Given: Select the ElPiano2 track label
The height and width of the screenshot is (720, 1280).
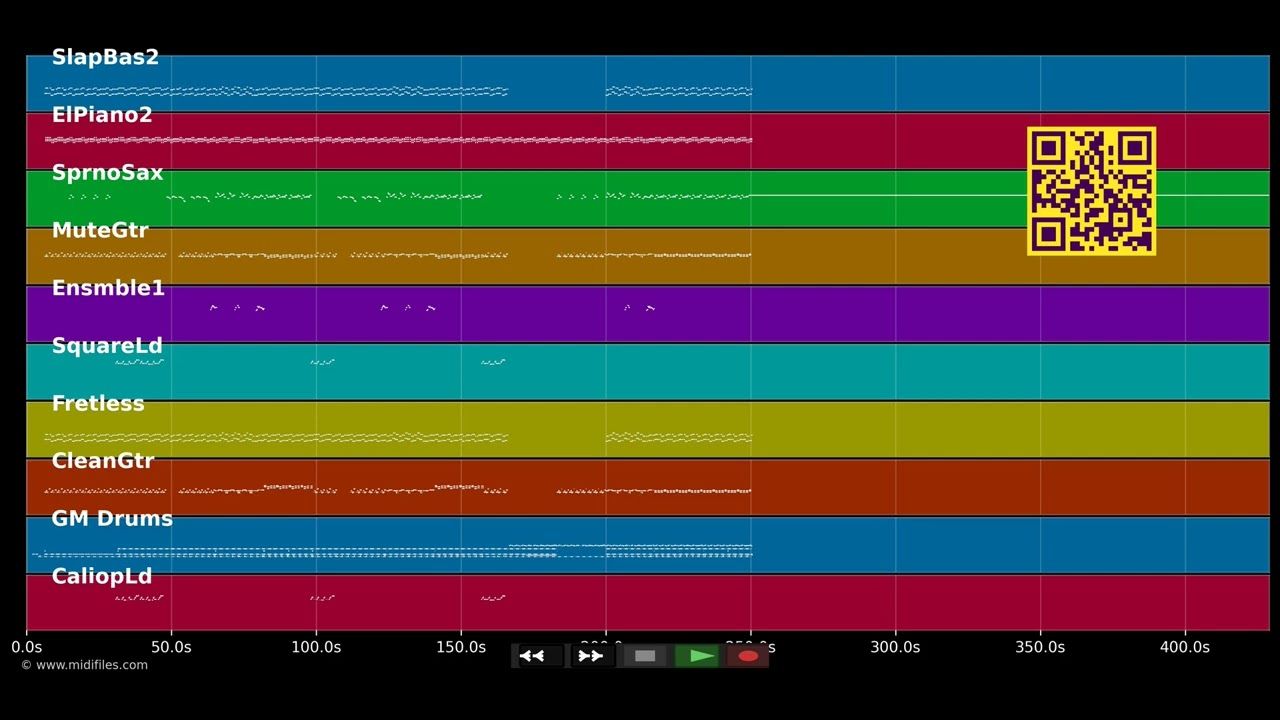Looking at the screenshot, I should (102, 115).
